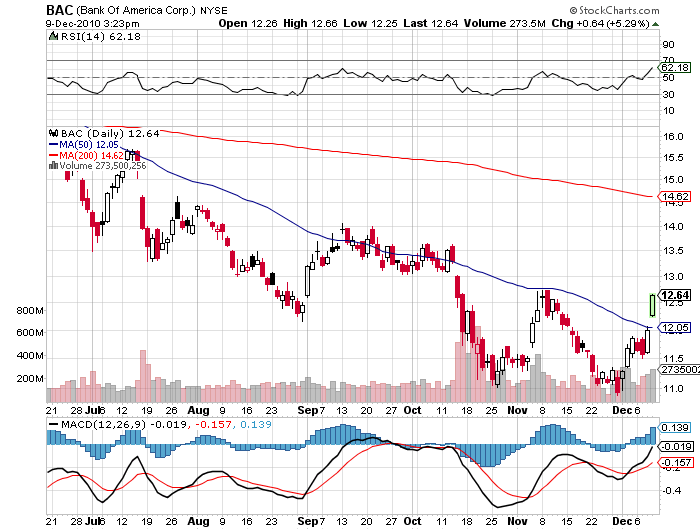Viewport: 700px width, 530px height.
Task: Click the Nov label on the upper date axis
Action: (517, 410)
